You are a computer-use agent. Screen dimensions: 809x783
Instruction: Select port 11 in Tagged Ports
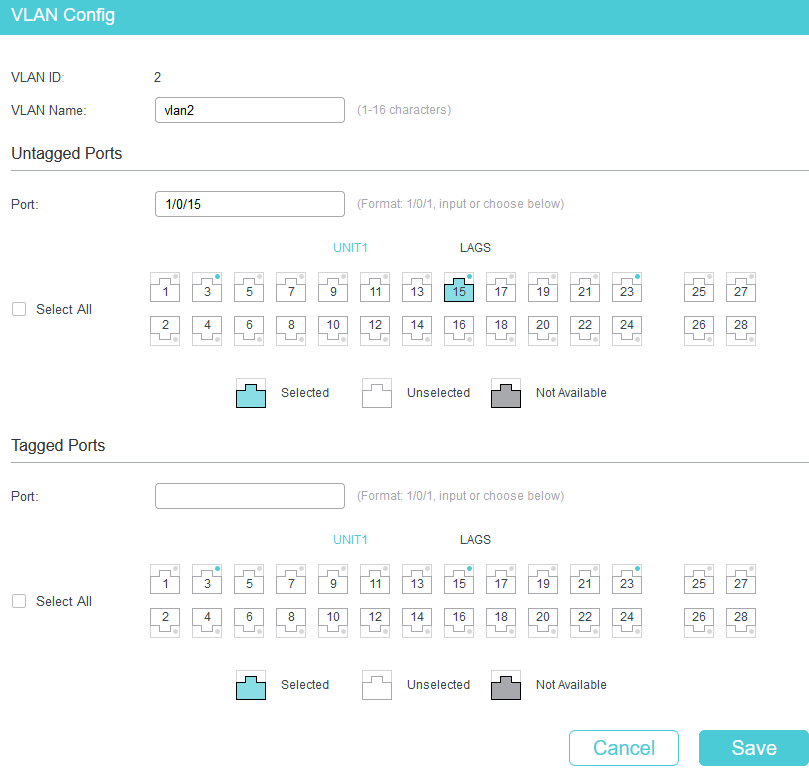pos(375,579)
